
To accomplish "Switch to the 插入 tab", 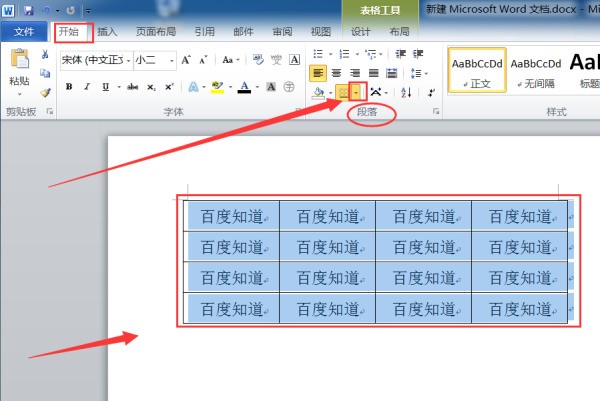I will tap(107, 31).
